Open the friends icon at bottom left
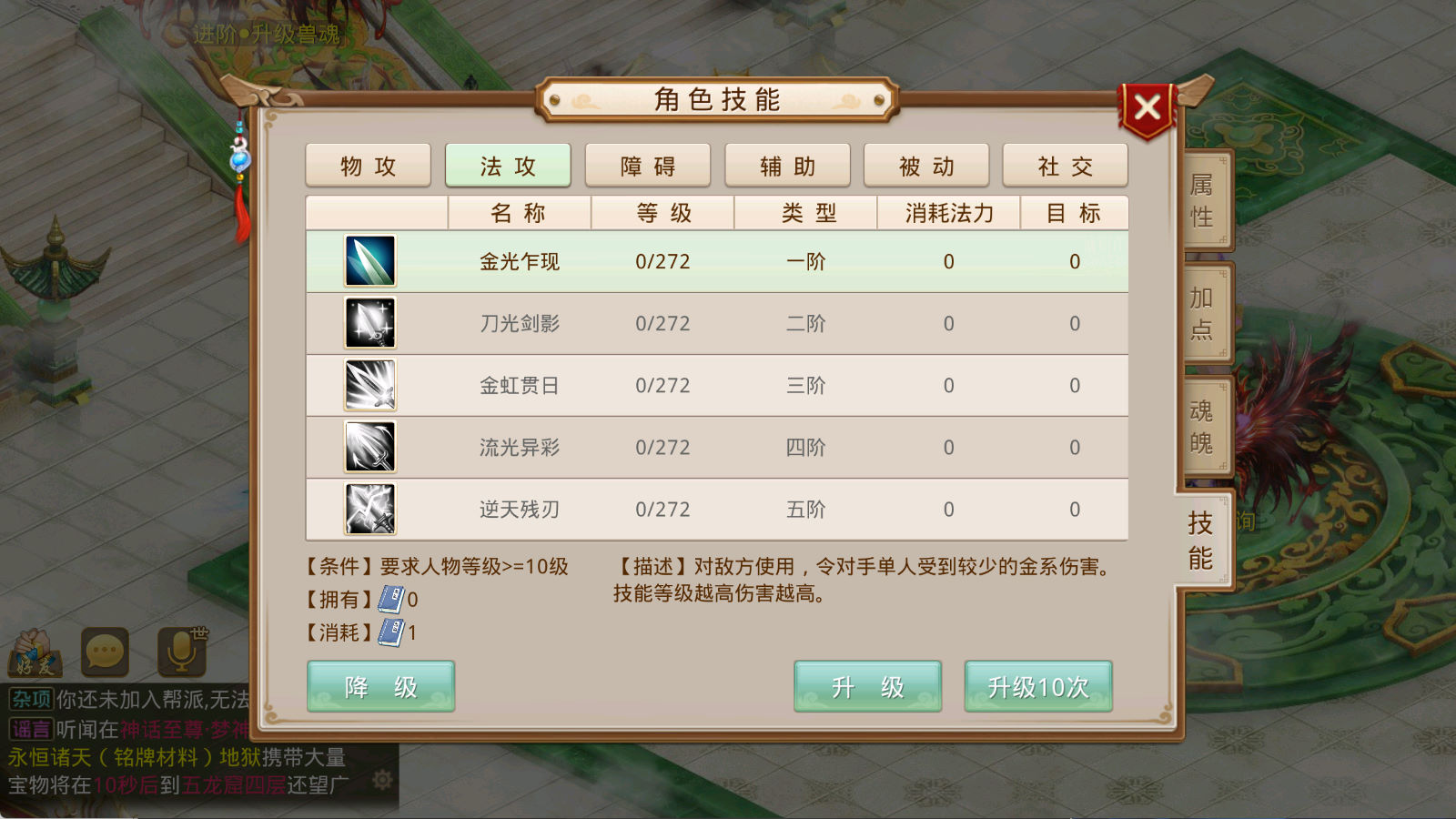Screen dimensions: 1456x819 [35, 652]
